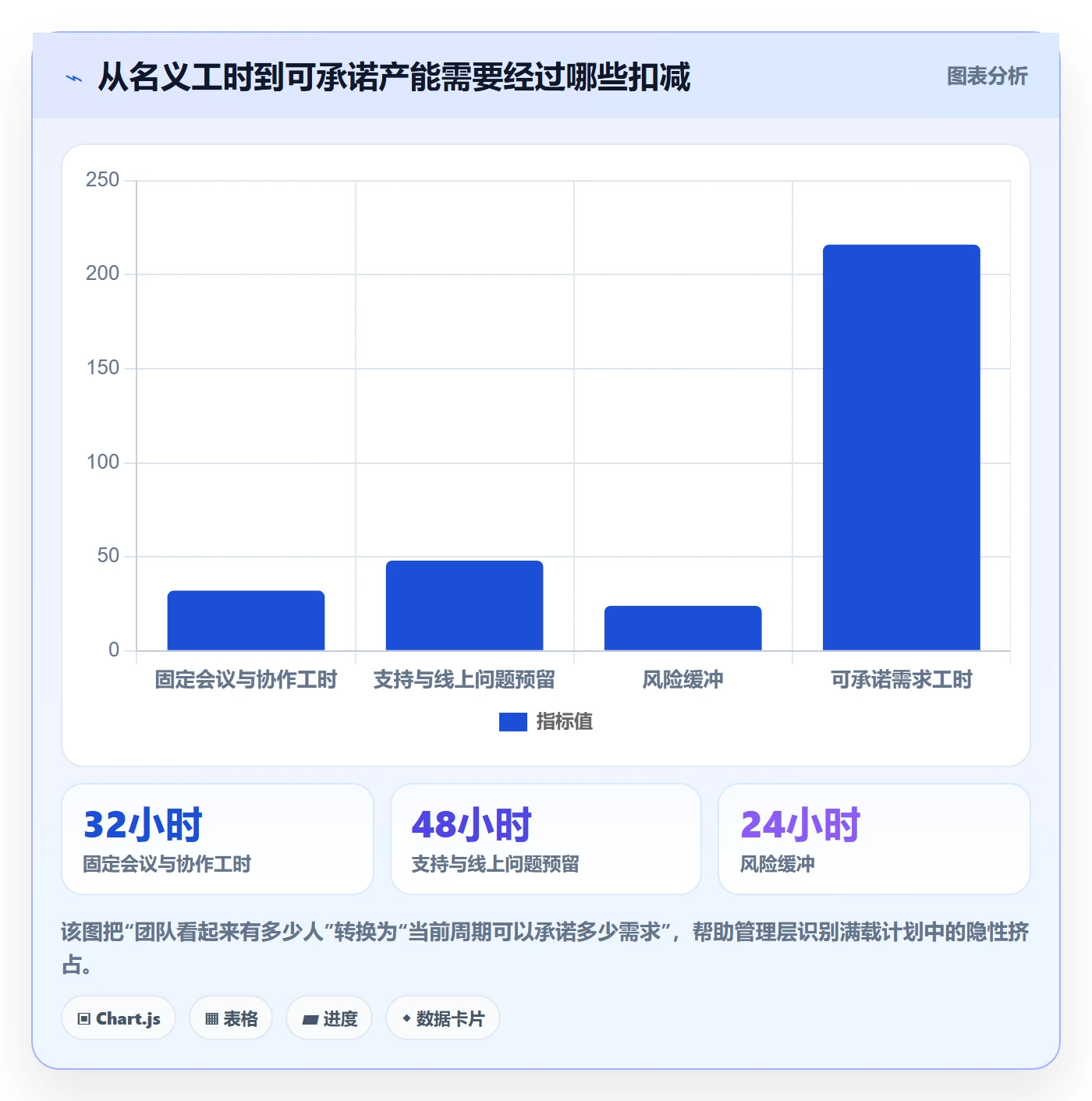
Task: Click the 固定会议与协作工时 bar in chart
Action: (x=246, y=621)
